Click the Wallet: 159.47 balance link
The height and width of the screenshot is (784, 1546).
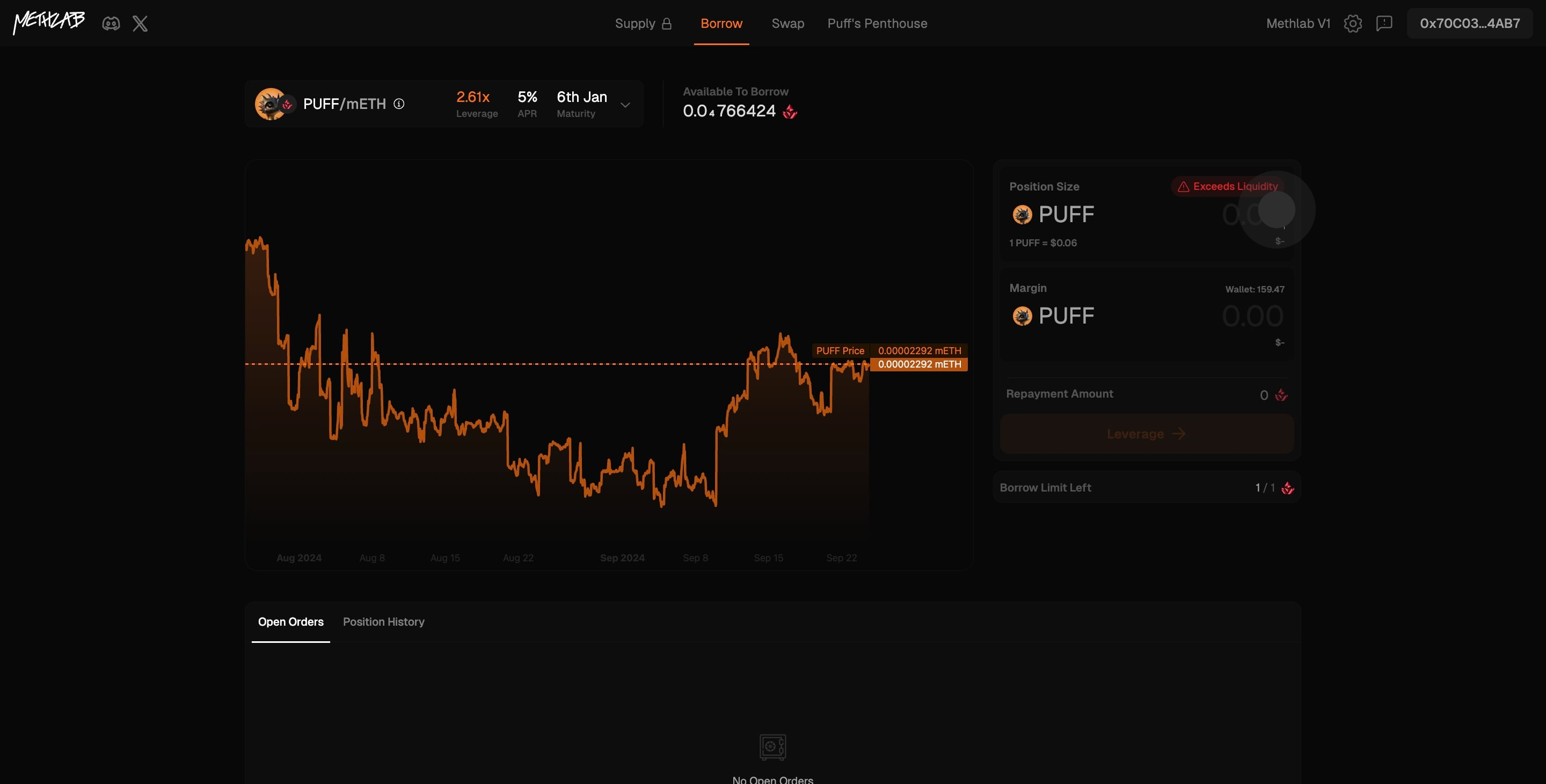coord(1255,289)
